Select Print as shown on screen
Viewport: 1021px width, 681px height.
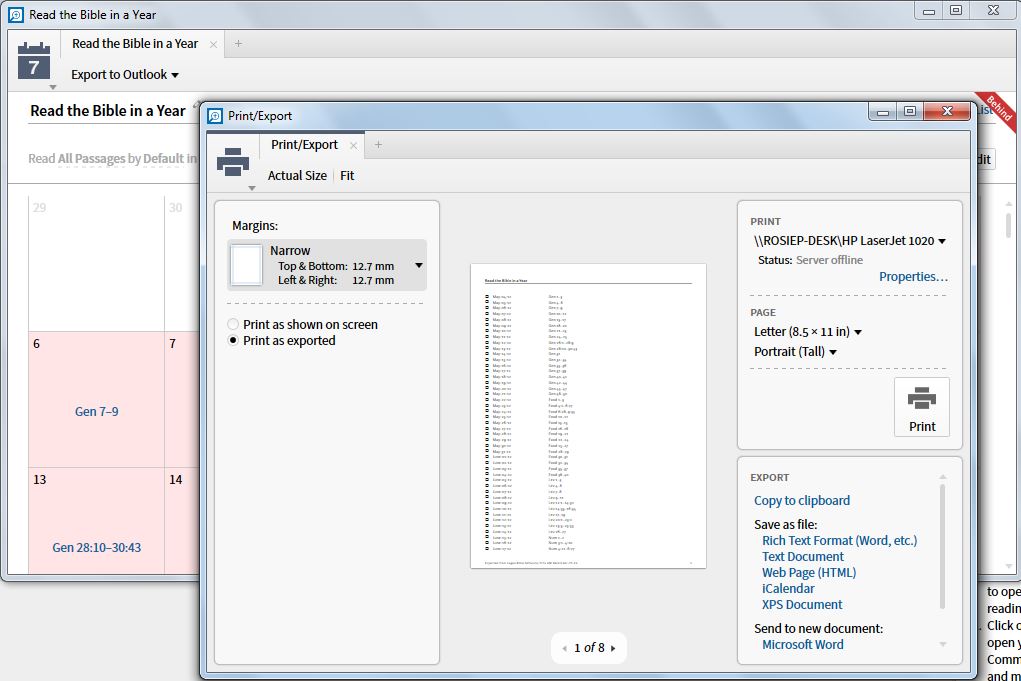pos(303,324)
